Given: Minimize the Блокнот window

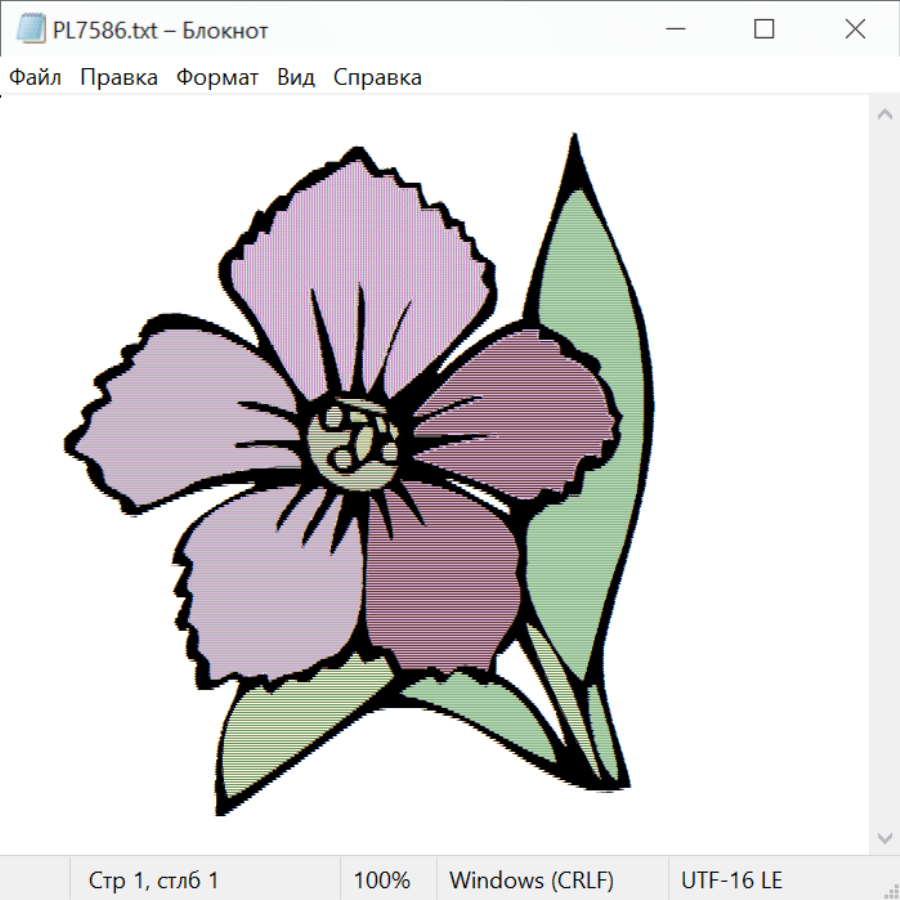Looking at the screenshot, I should coord(673,30).
